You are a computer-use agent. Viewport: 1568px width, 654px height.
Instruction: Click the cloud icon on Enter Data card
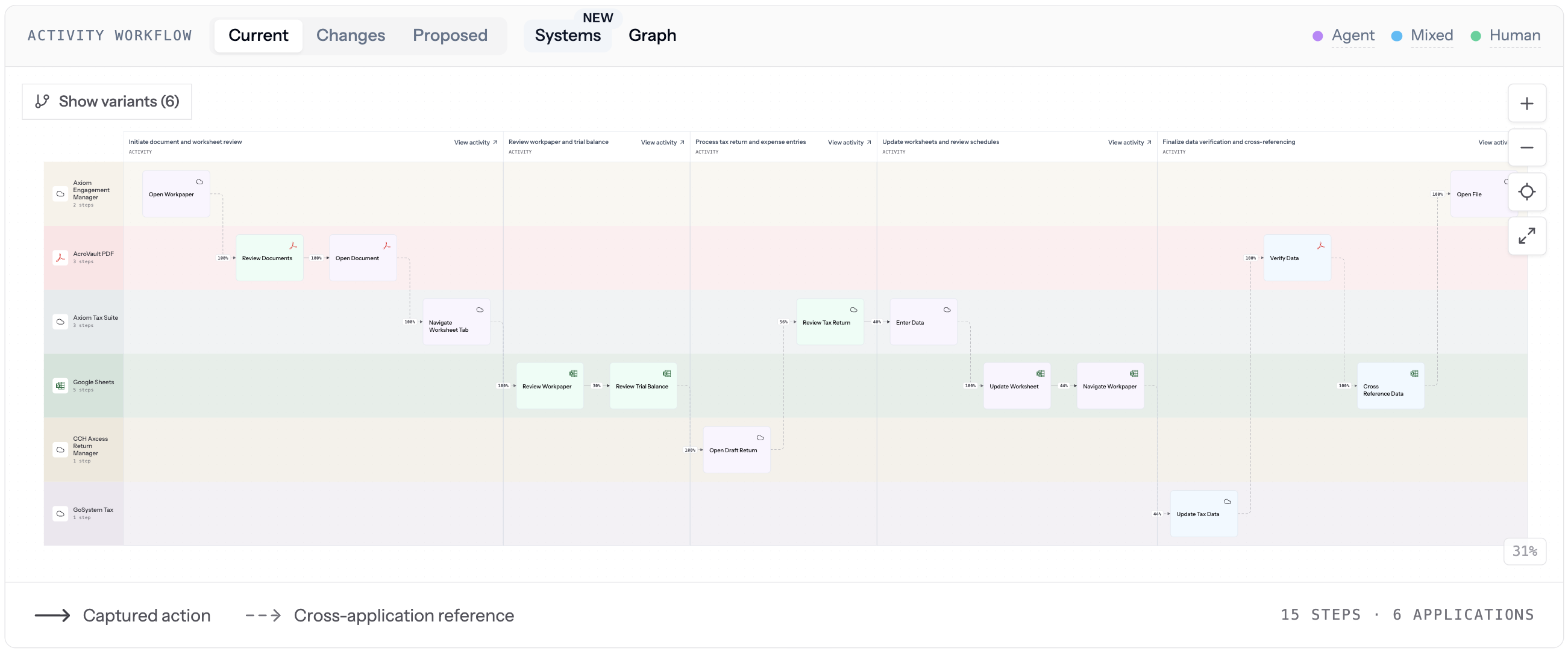point(947,310)
